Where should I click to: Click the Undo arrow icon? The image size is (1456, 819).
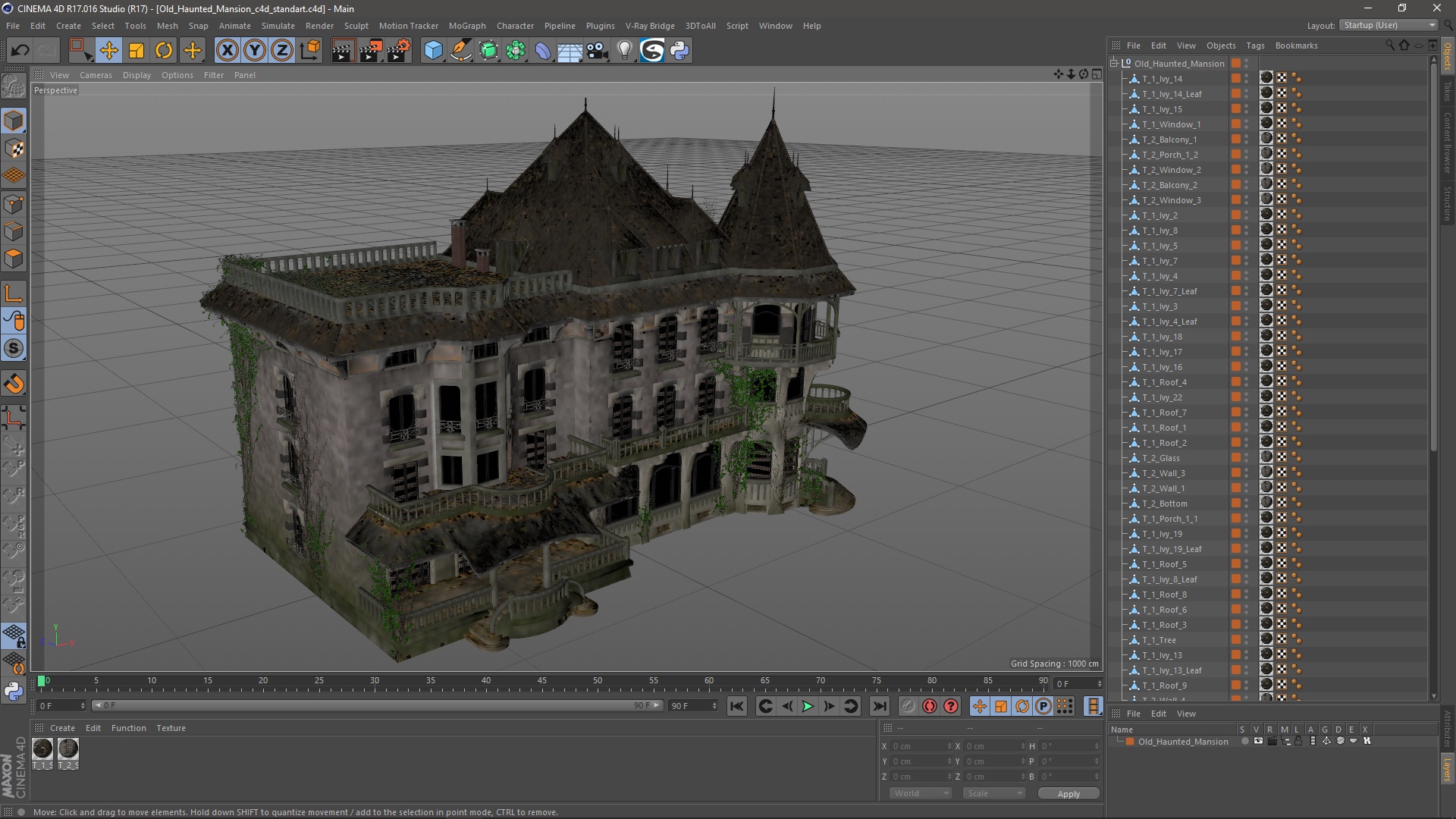[x=20, y=51]
